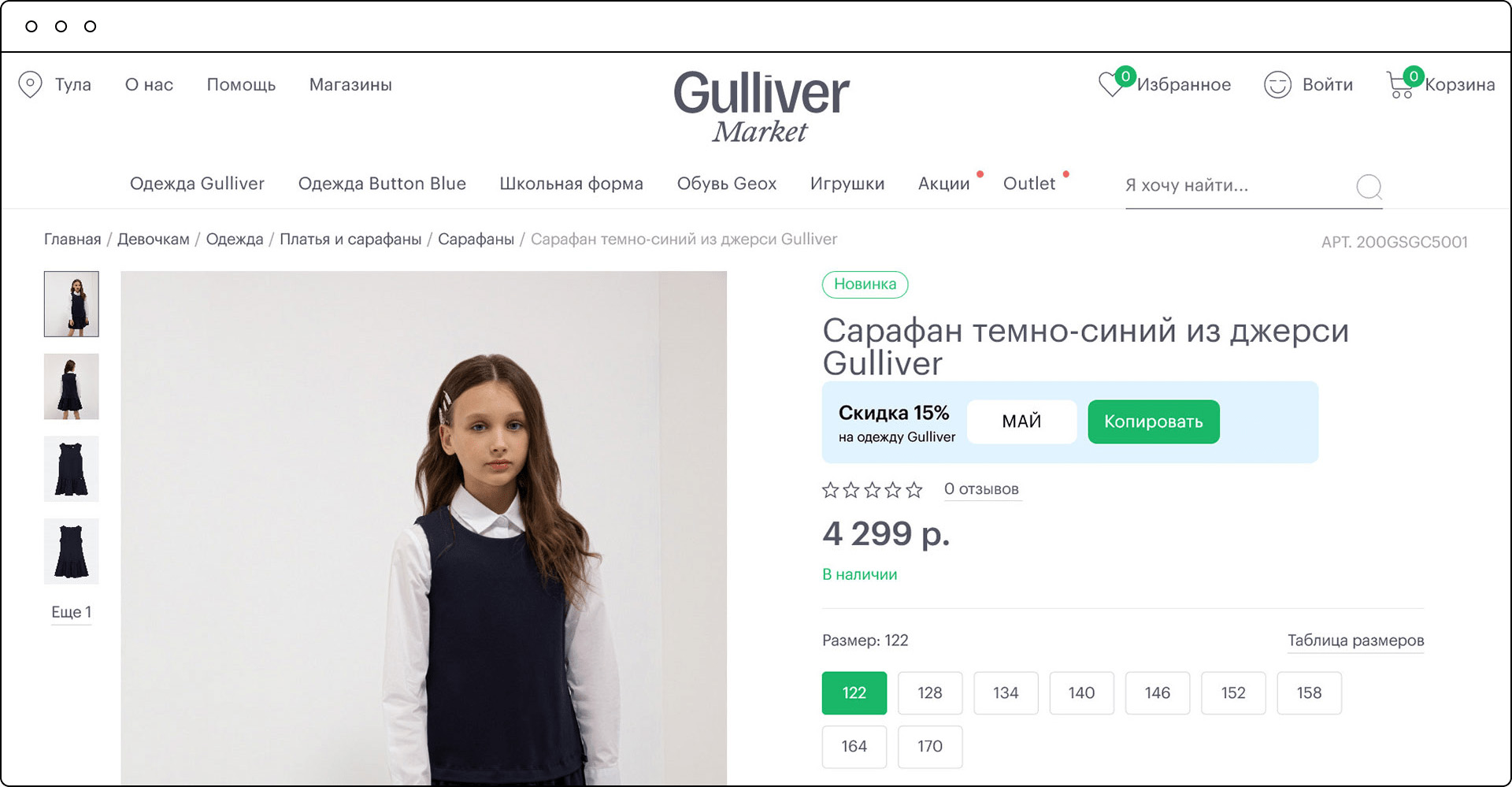The image size is (1512, 787).
Task: Click the search magnifier icon
Action: 1369,187
